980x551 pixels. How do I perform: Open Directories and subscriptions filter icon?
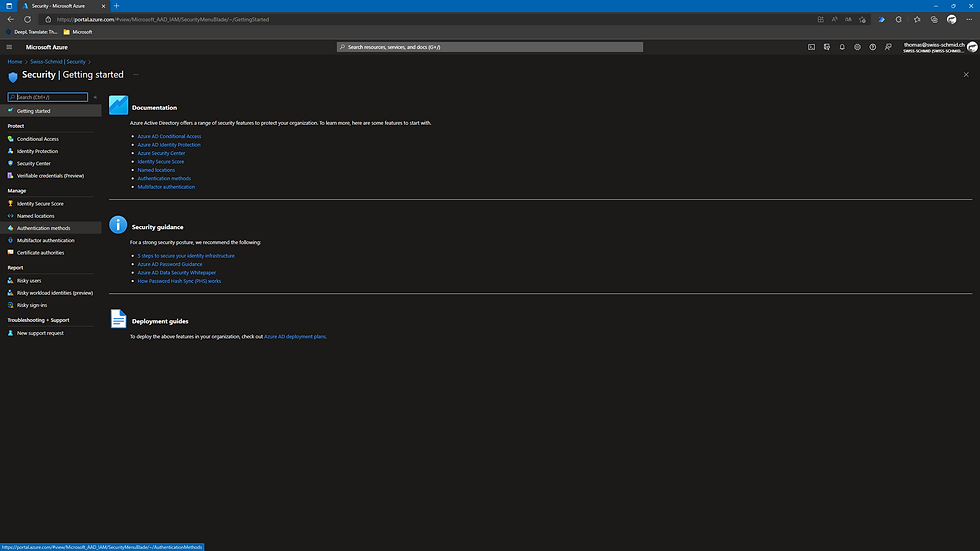point(827,47)
